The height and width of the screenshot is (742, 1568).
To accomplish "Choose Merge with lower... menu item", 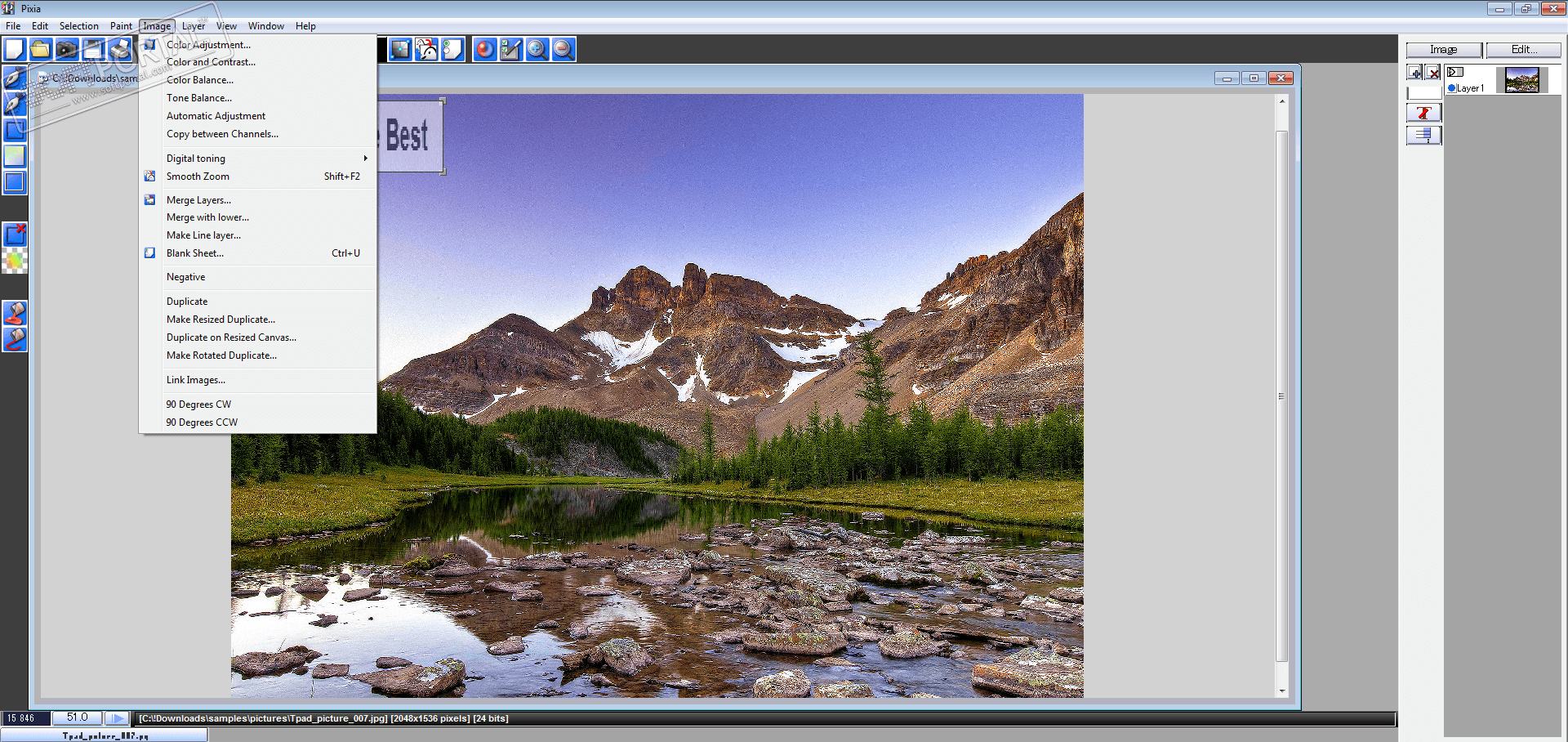I will coord(257,217).
